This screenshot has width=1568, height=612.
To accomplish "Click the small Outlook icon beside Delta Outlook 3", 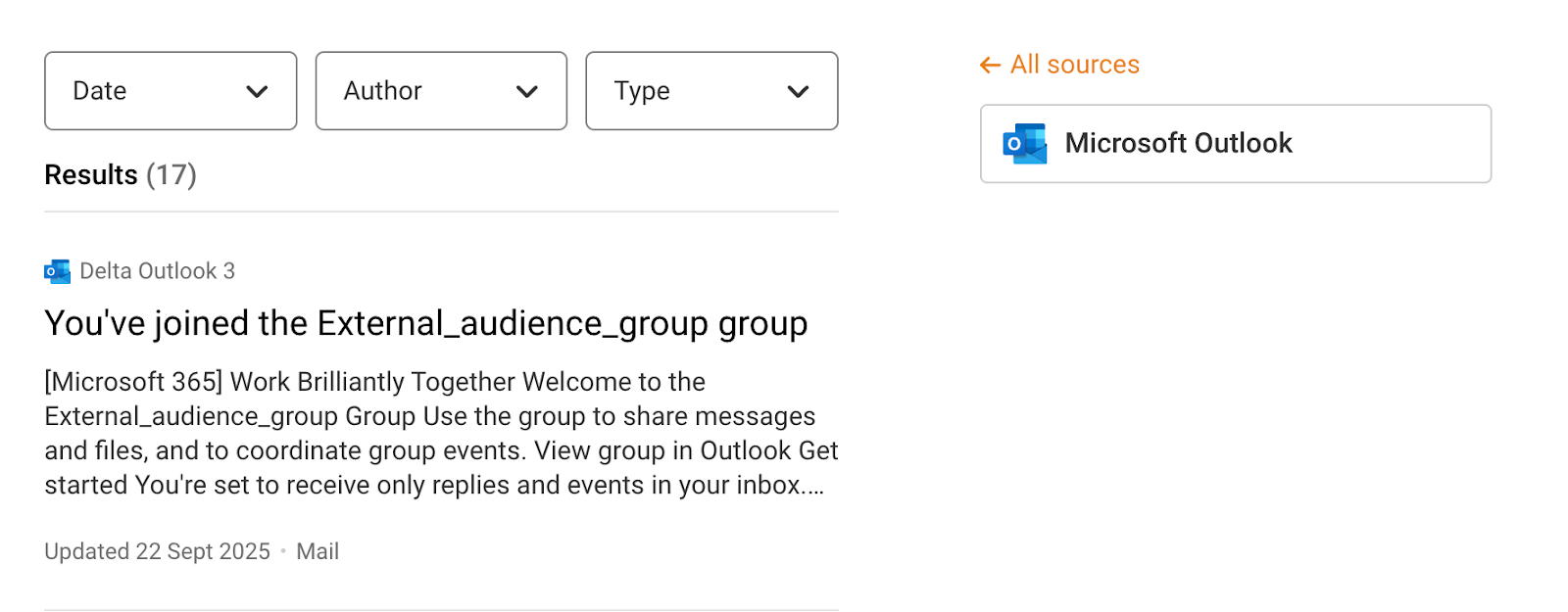I will (x=57, y=271).
